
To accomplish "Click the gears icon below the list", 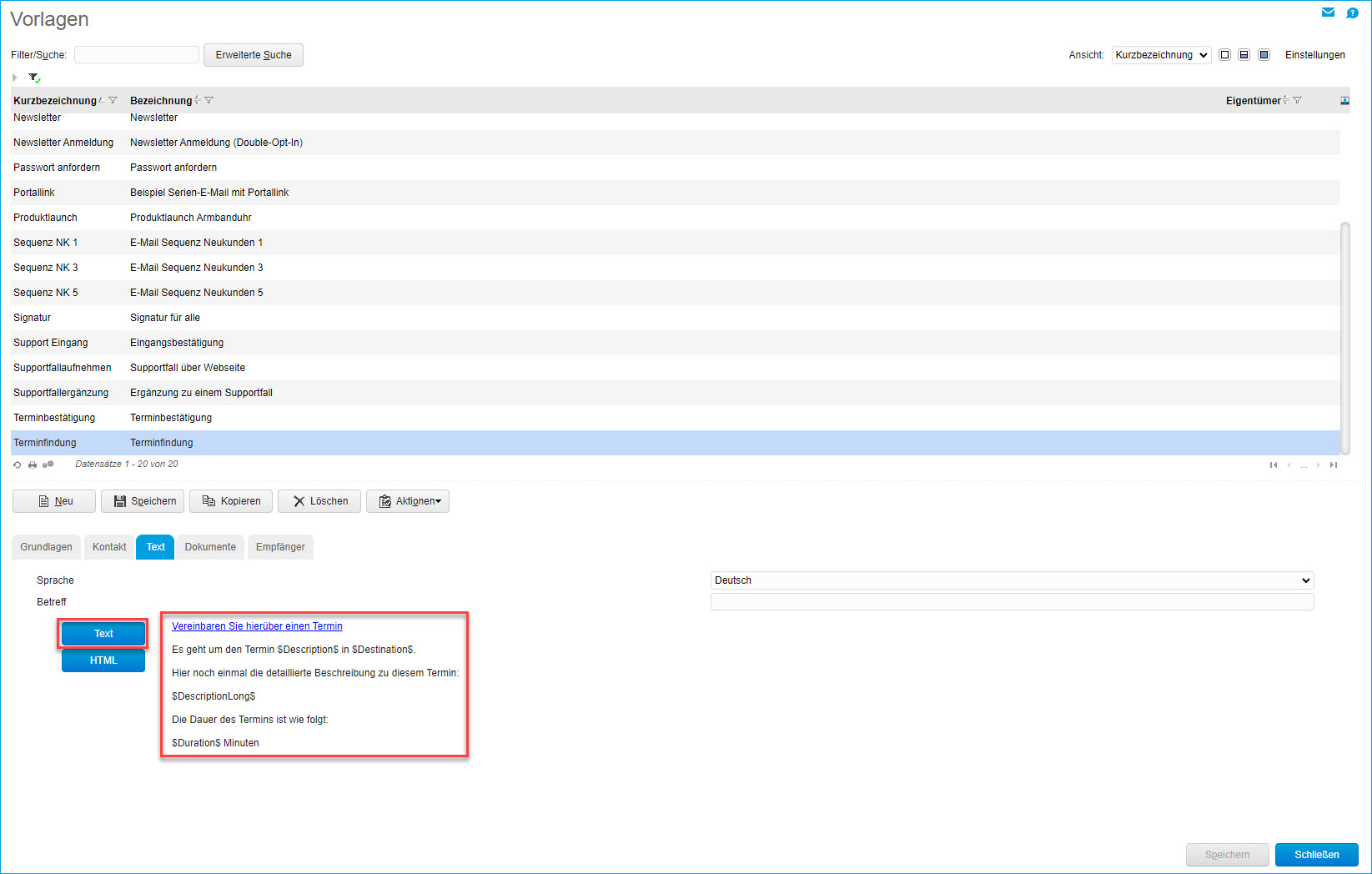I will tap(48, 465).
